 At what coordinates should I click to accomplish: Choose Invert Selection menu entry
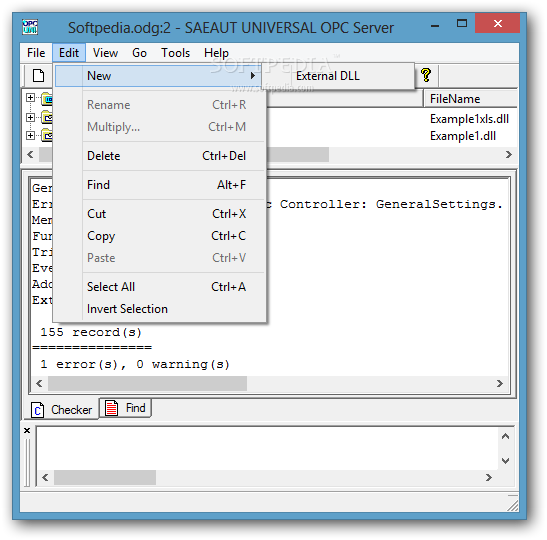(x=159, y=309)
